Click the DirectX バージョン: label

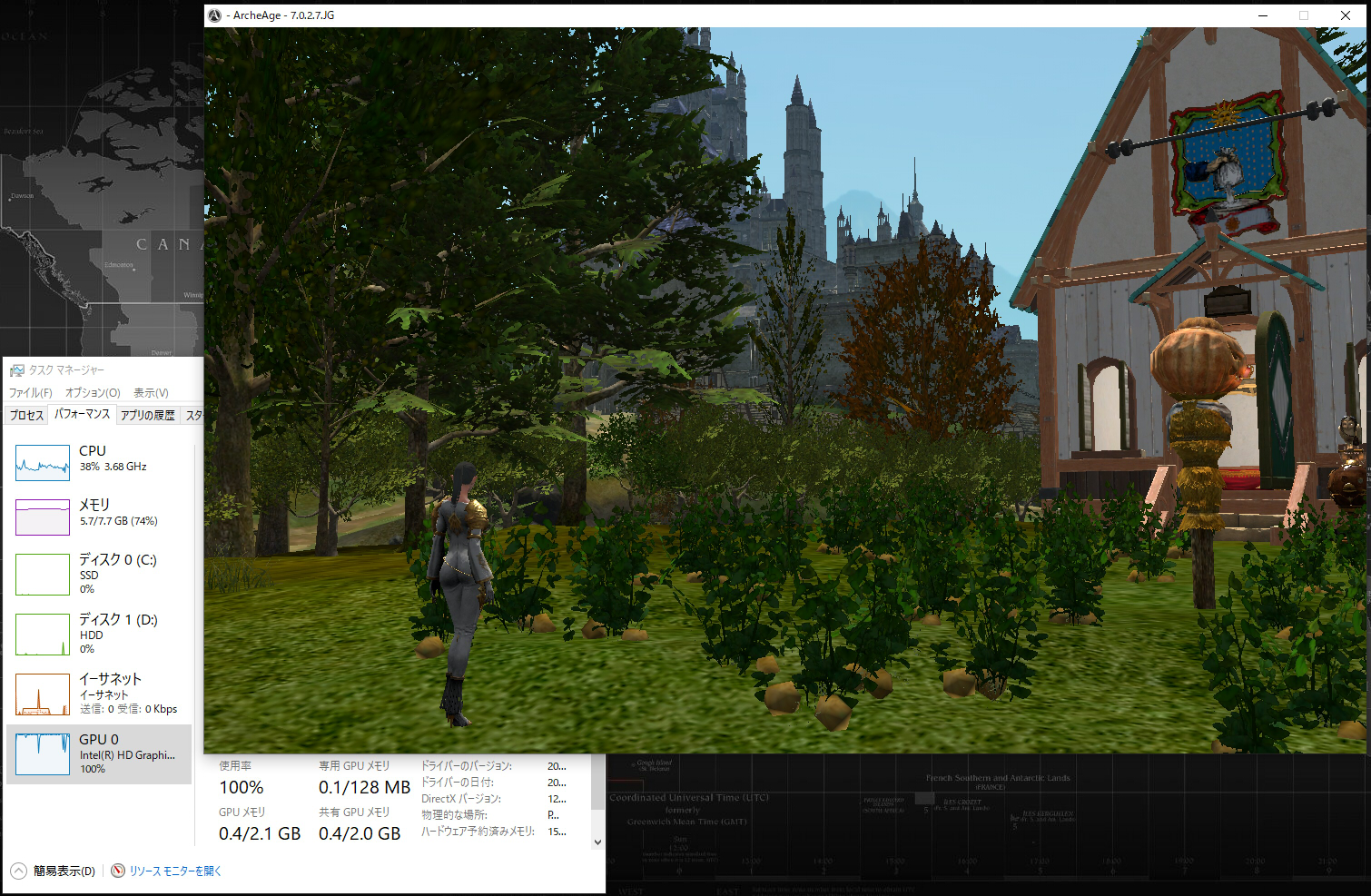[x=461, y=799]
